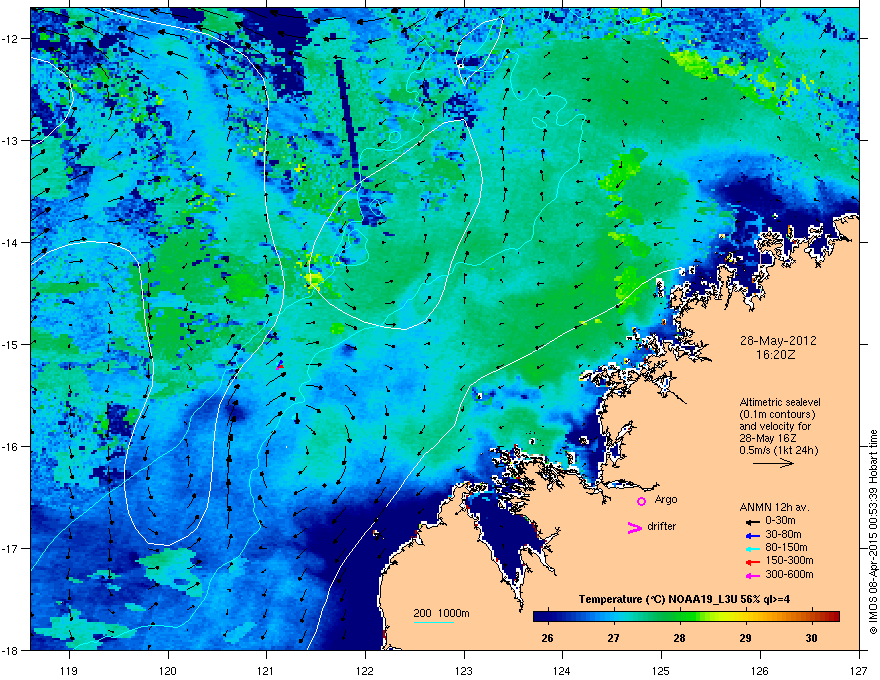This screenshot has height=680, width=880.
Task: Click the 200 1000m depth contour label
Action: [441, 613]
